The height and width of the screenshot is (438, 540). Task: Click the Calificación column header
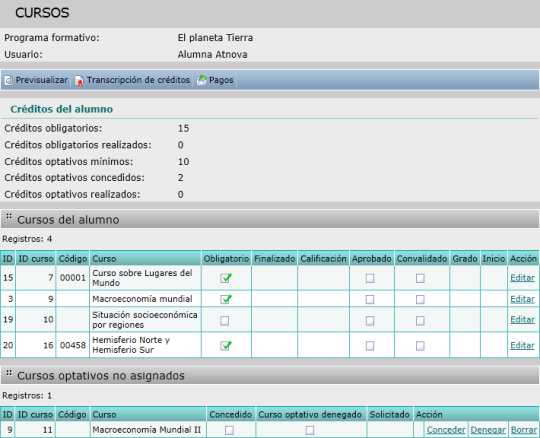[323, 258]
